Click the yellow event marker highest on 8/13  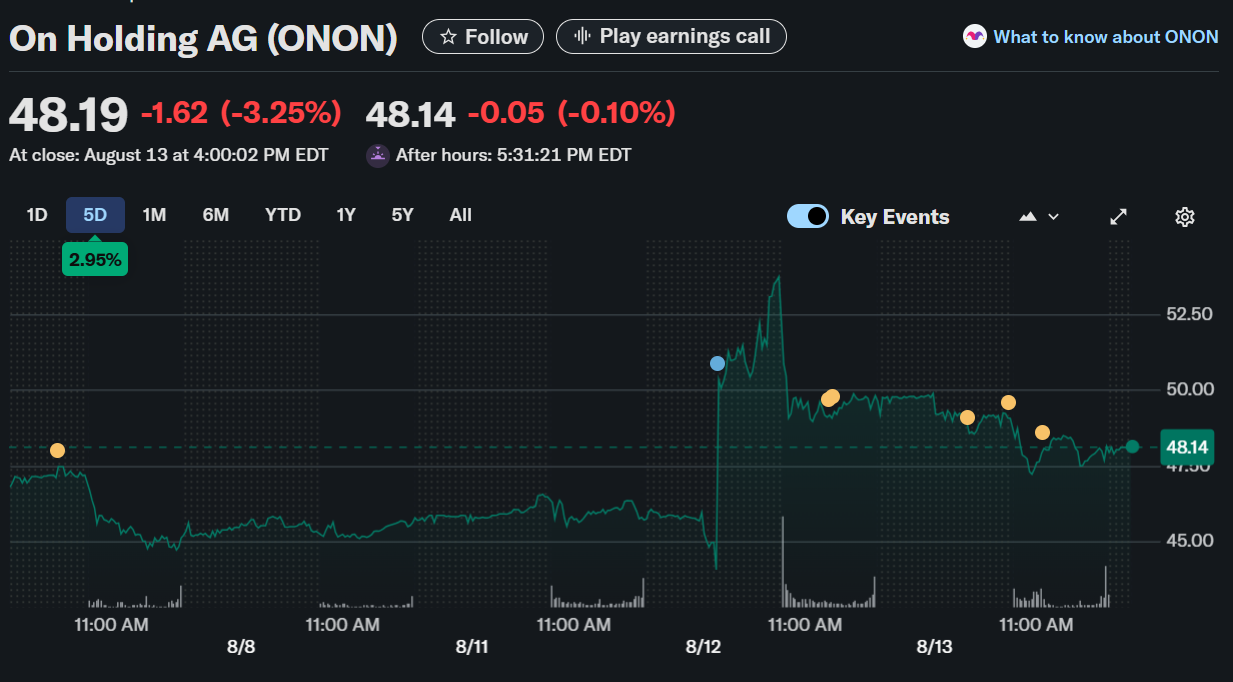click(x=1008, y=402)
